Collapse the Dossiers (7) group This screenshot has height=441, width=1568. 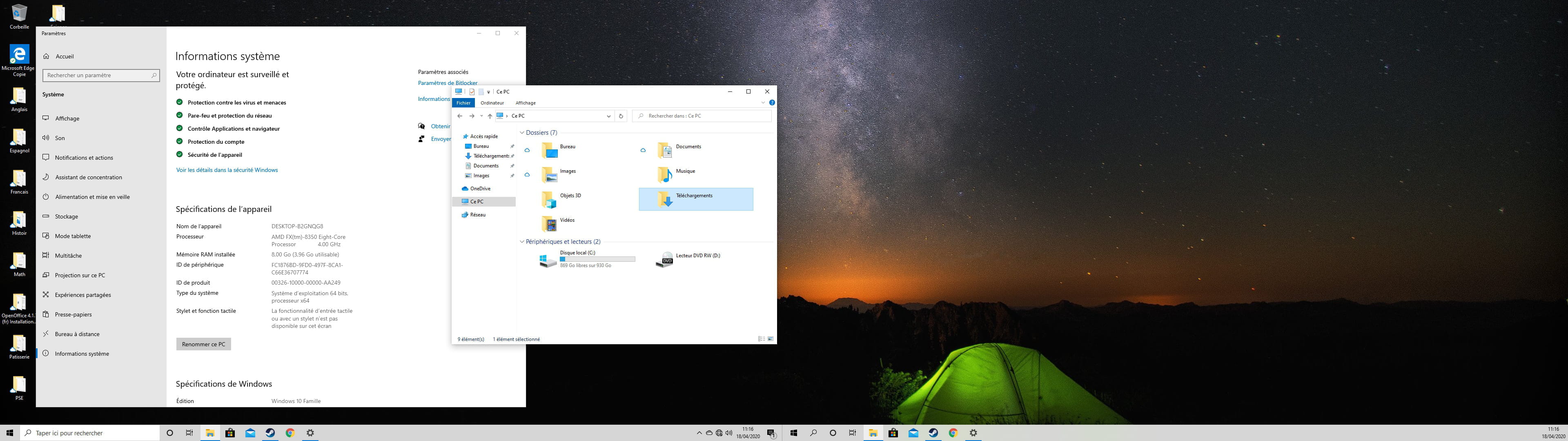point(522,133)
